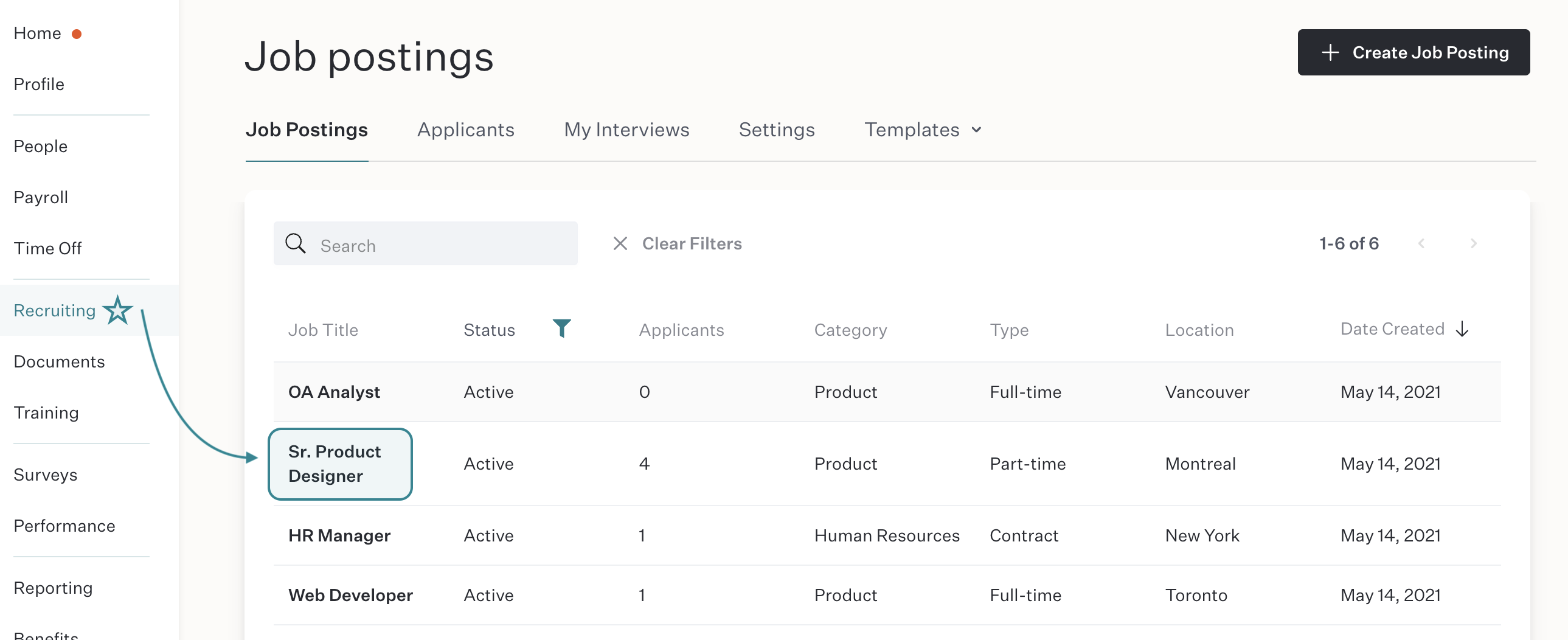The width and height of the screenshot is (1568, 640).
Task: Click the Status column filter funnel icon
Action: tap(561, 329)
